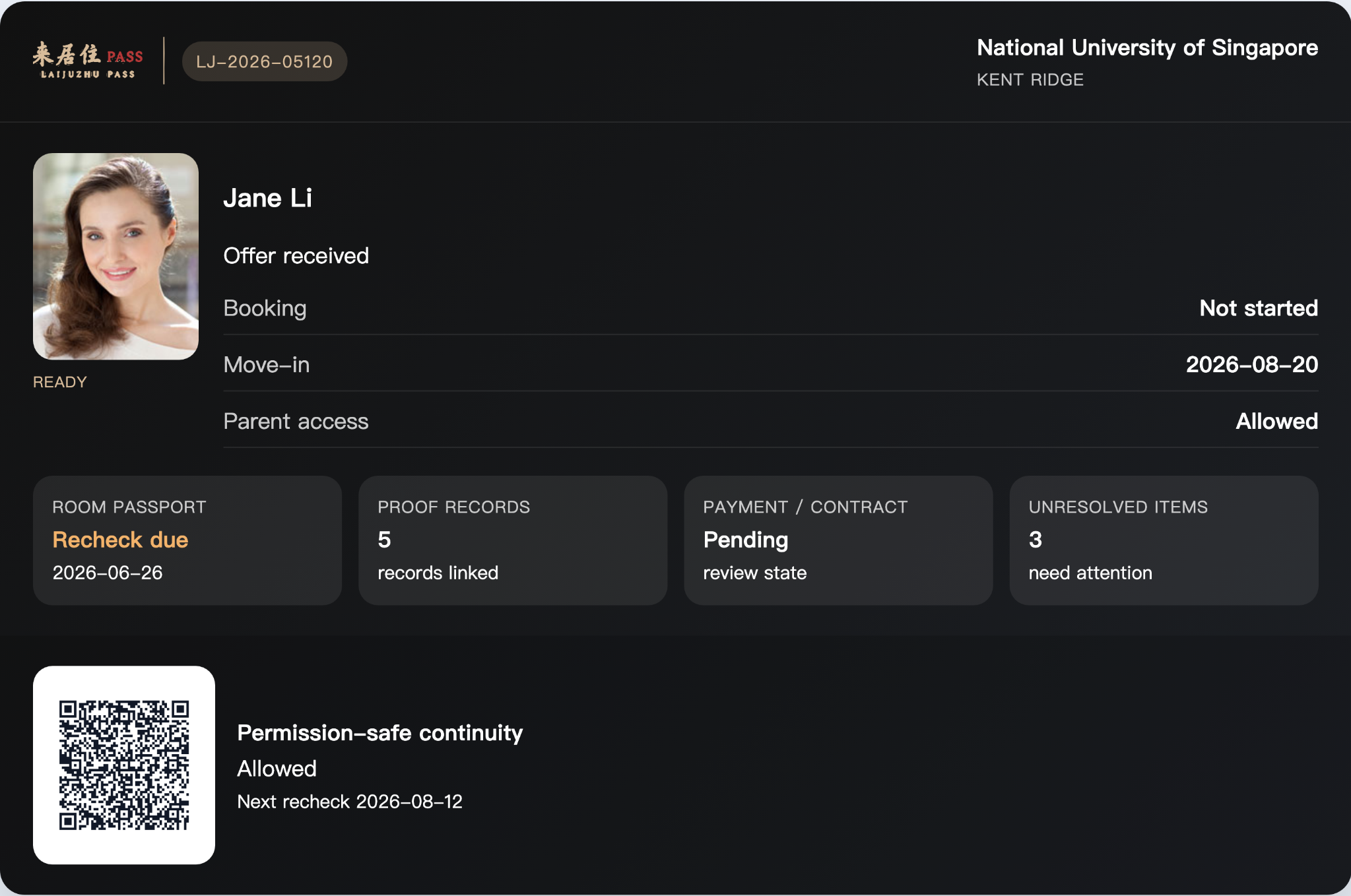Click the Offer received status text
The height and width of the screenshot is (896, 1351).
click(x=296, y=255)
